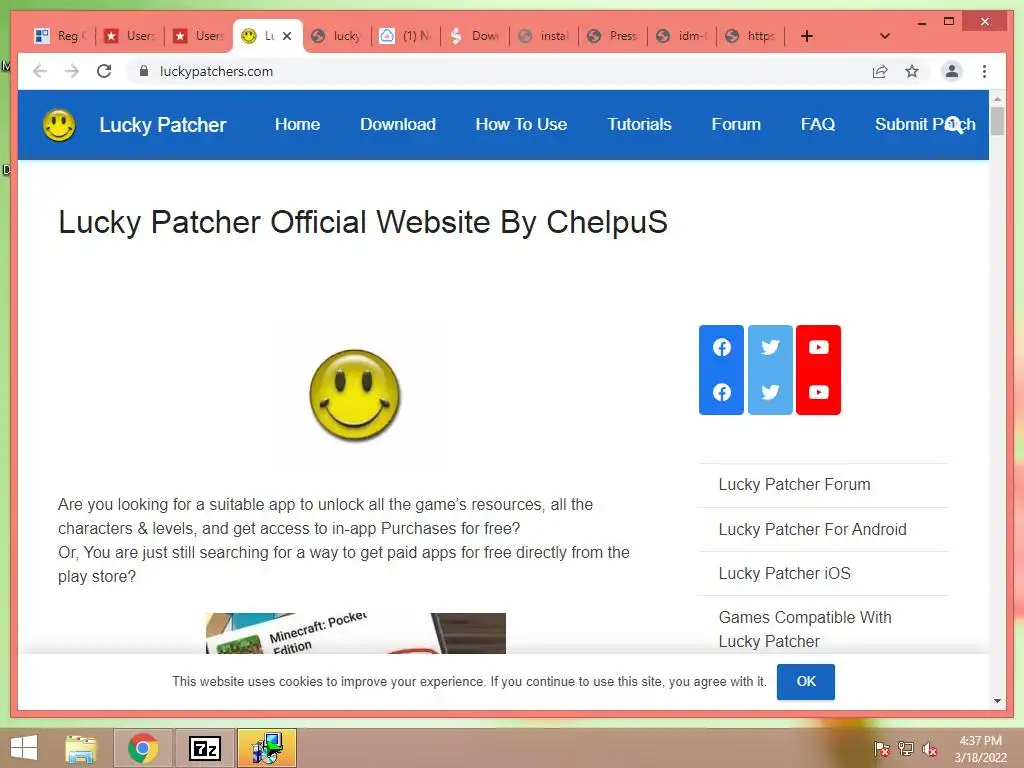Click the bottom Twitter icon
Image resolution: width=1024 pixels, height=768 pixels.
click(x=771, y=392)
